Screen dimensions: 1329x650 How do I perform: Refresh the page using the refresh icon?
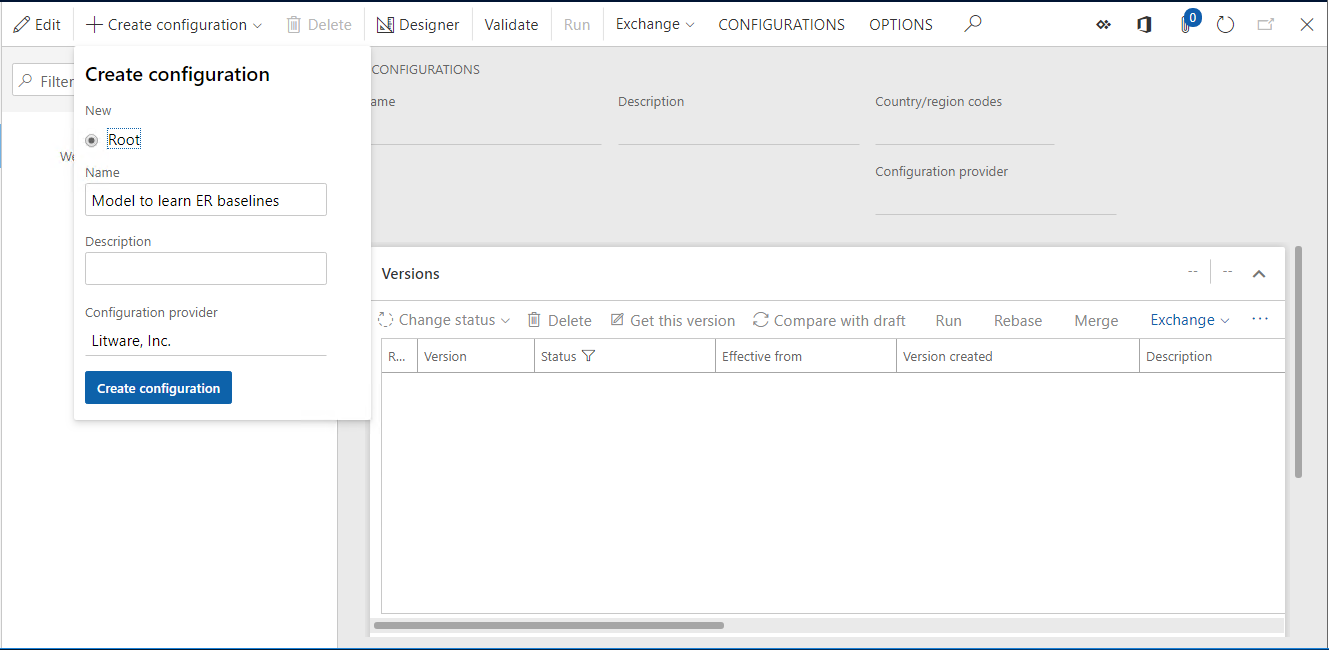1225,24
